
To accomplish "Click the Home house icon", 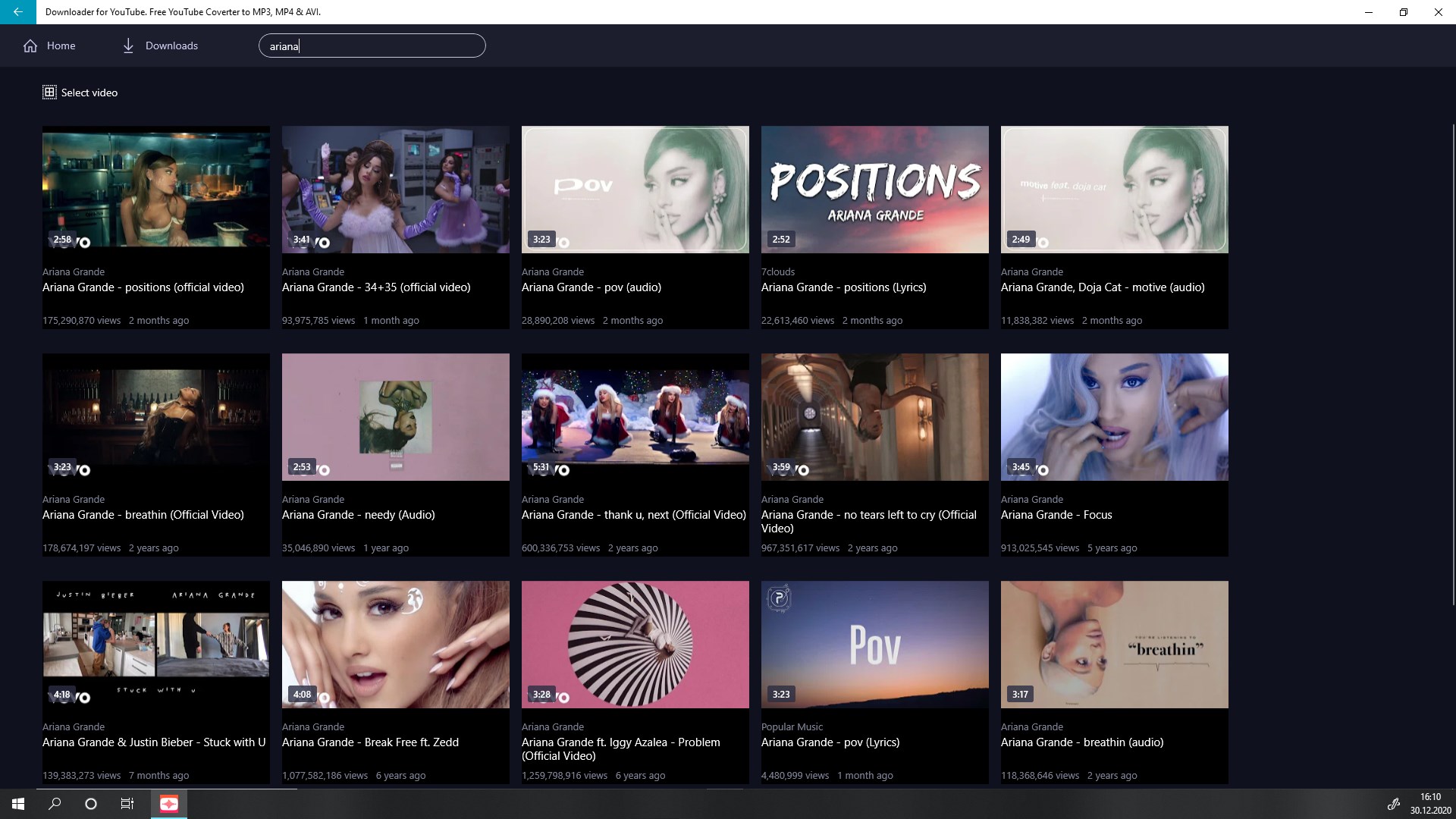I will point(30,46).
